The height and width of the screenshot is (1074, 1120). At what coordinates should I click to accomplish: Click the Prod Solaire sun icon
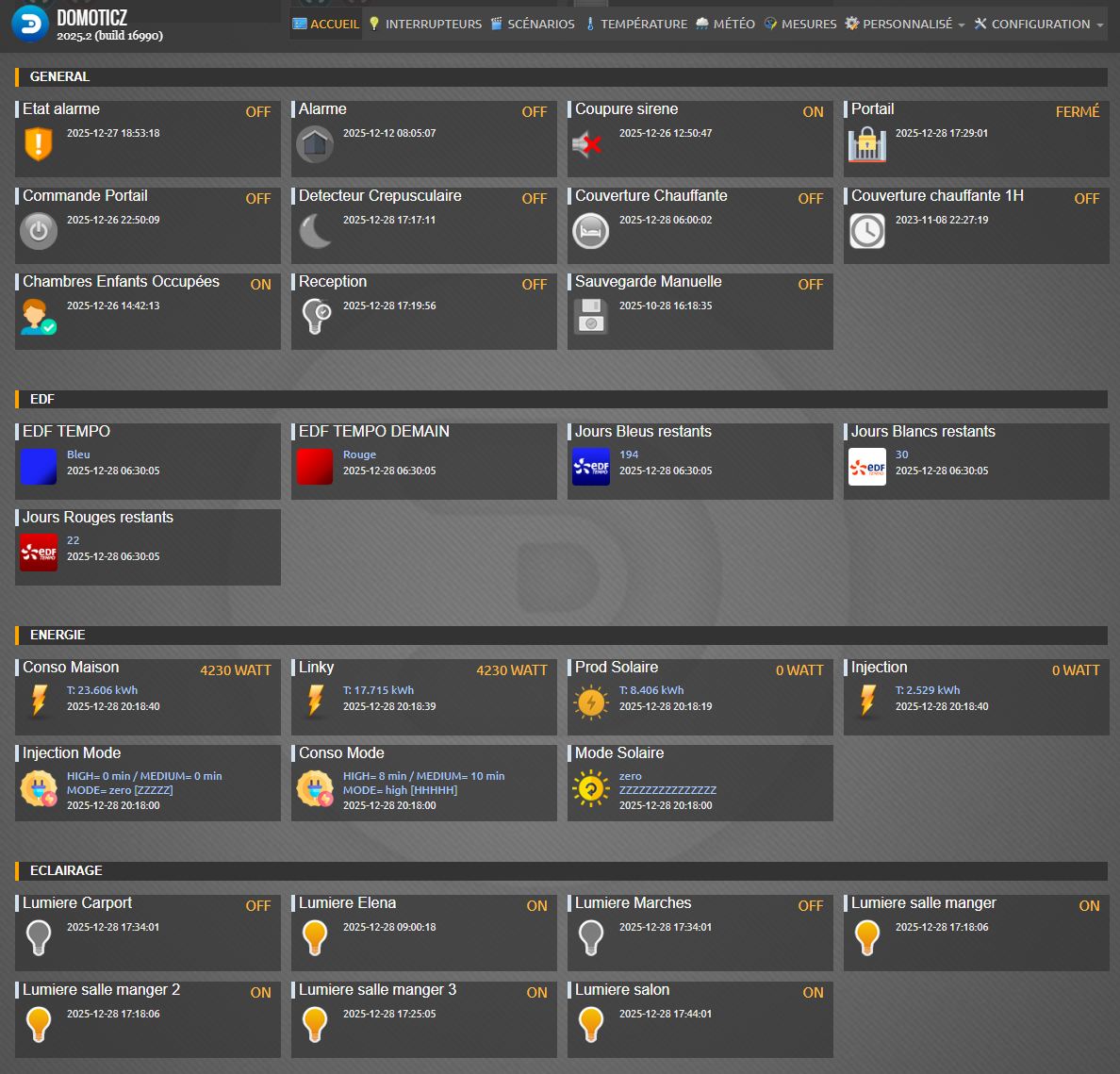[x=591, y=702]
